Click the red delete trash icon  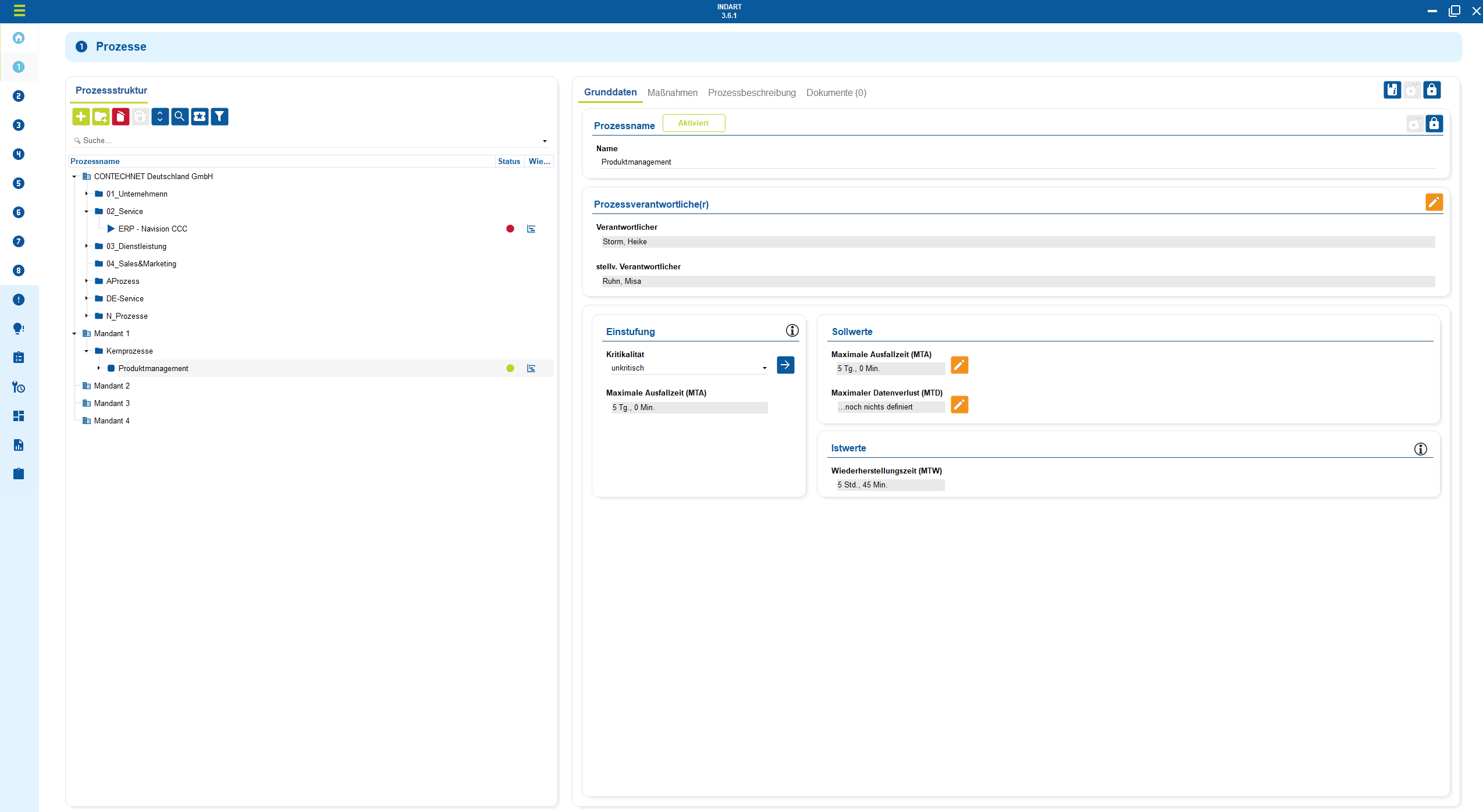[120, 116]
